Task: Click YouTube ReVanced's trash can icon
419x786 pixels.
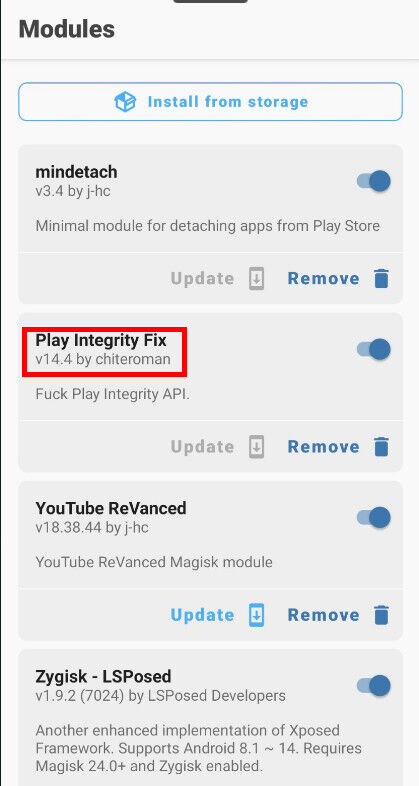Action: click(381, 615)
